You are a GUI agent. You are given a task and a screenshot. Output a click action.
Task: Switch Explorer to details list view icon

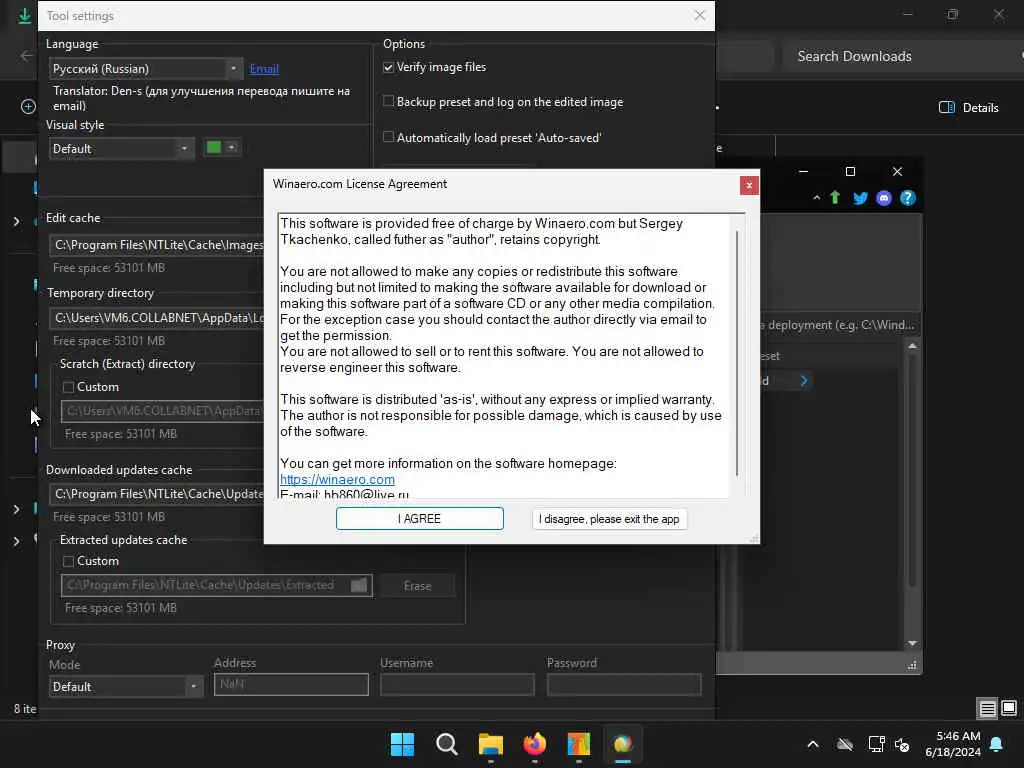(x=987, y=708)
